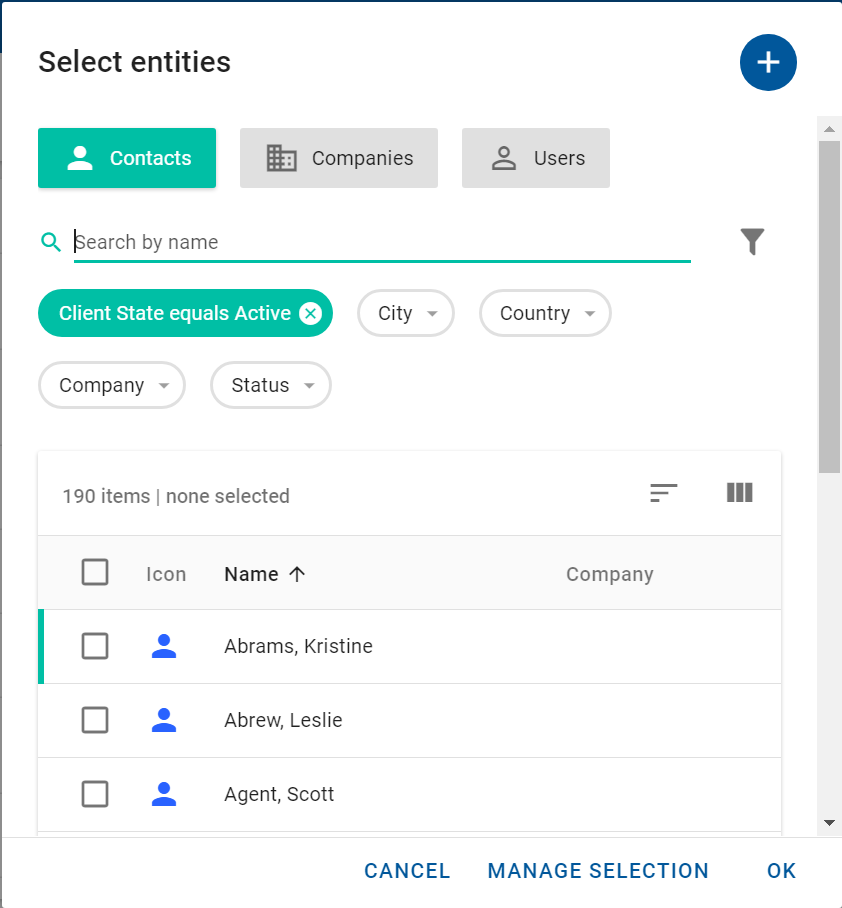Screen dimensions: 842x908
Task: Click the MANAGE SELECTION button
Action: click(x=598, y=871)
